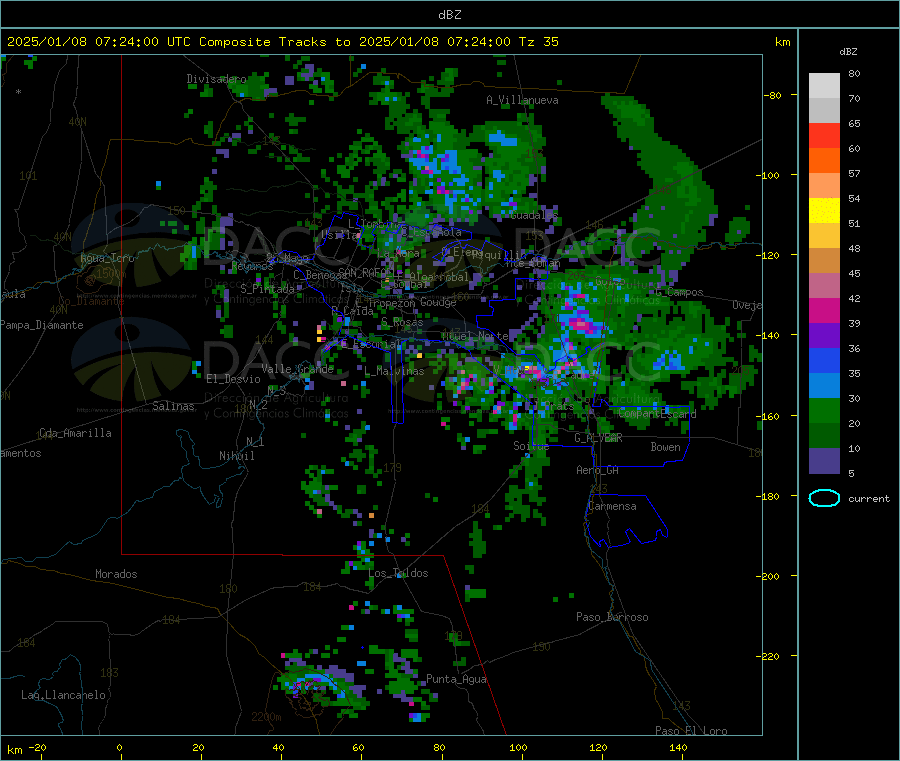Click the 80 value on the dBZ scale
This screenshot has height=761, width=900.
coord(854,73)
